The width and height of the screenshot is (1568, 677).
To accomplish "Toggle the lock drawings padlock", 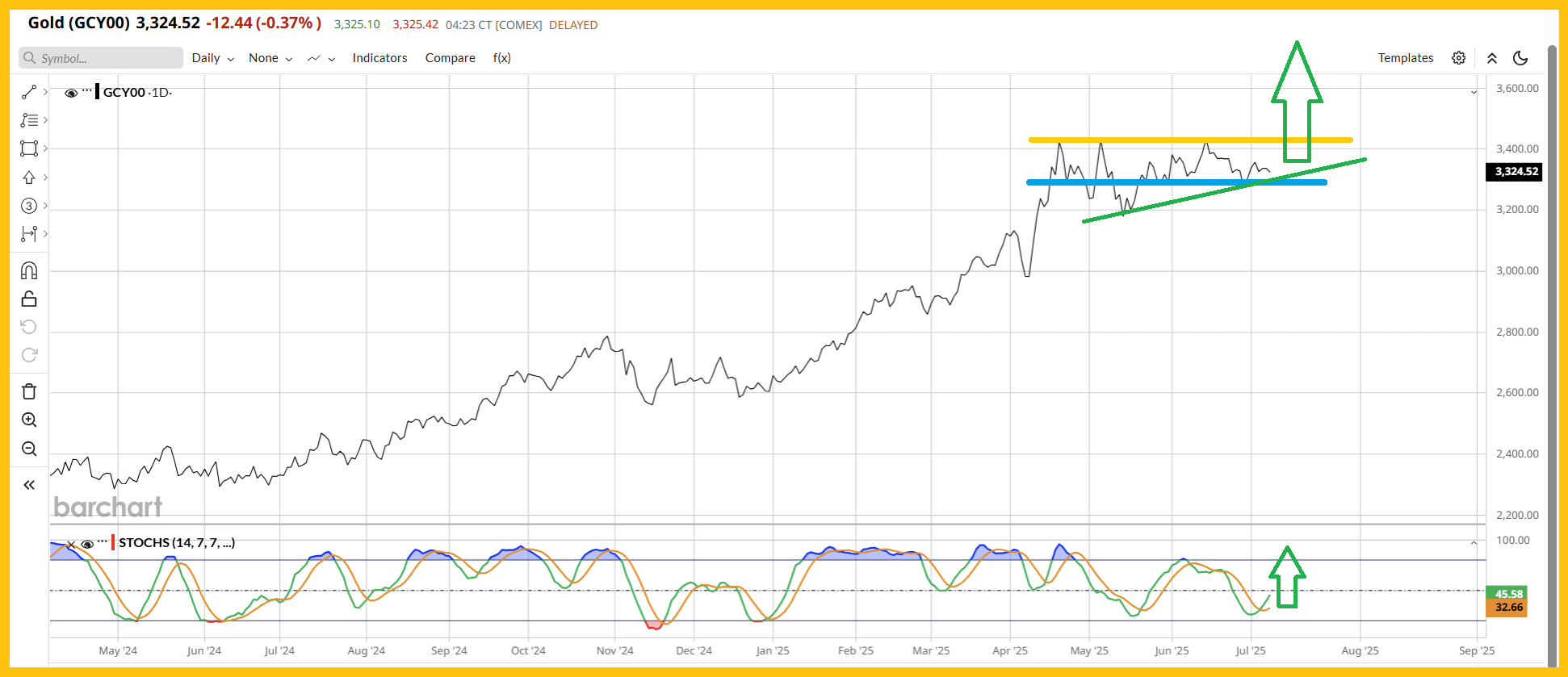I will (29, 299).
